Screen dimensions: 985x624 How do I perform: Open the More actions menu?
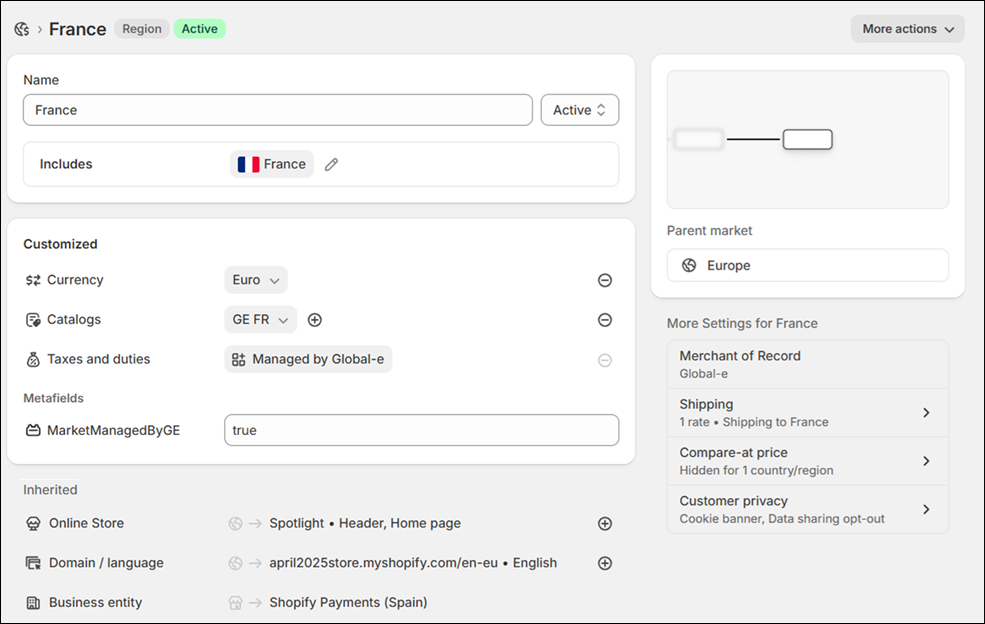907,29
